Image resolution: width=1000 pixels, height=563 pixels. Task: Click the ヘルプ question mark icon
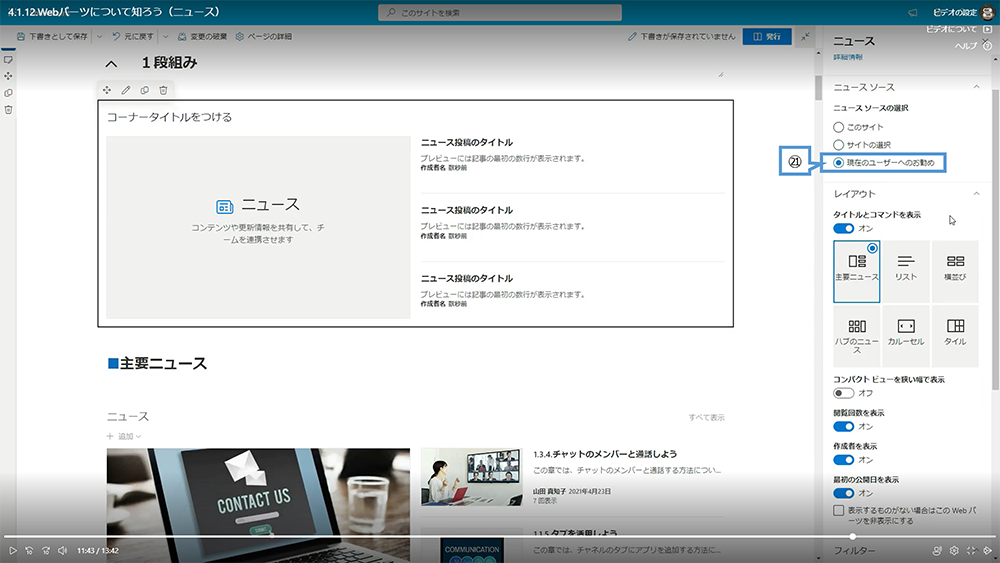coord(987,46)
